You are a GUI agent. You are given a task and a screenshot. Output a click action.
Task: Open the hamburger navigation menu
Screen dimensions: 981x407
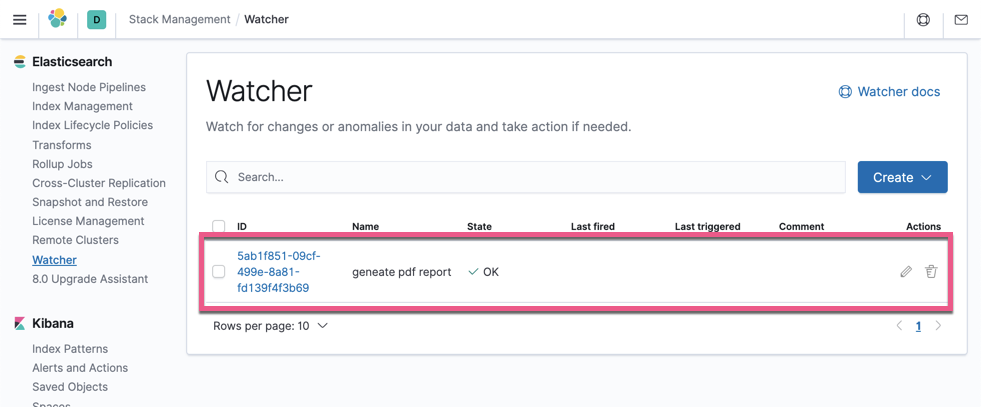(x=20, y=19)
